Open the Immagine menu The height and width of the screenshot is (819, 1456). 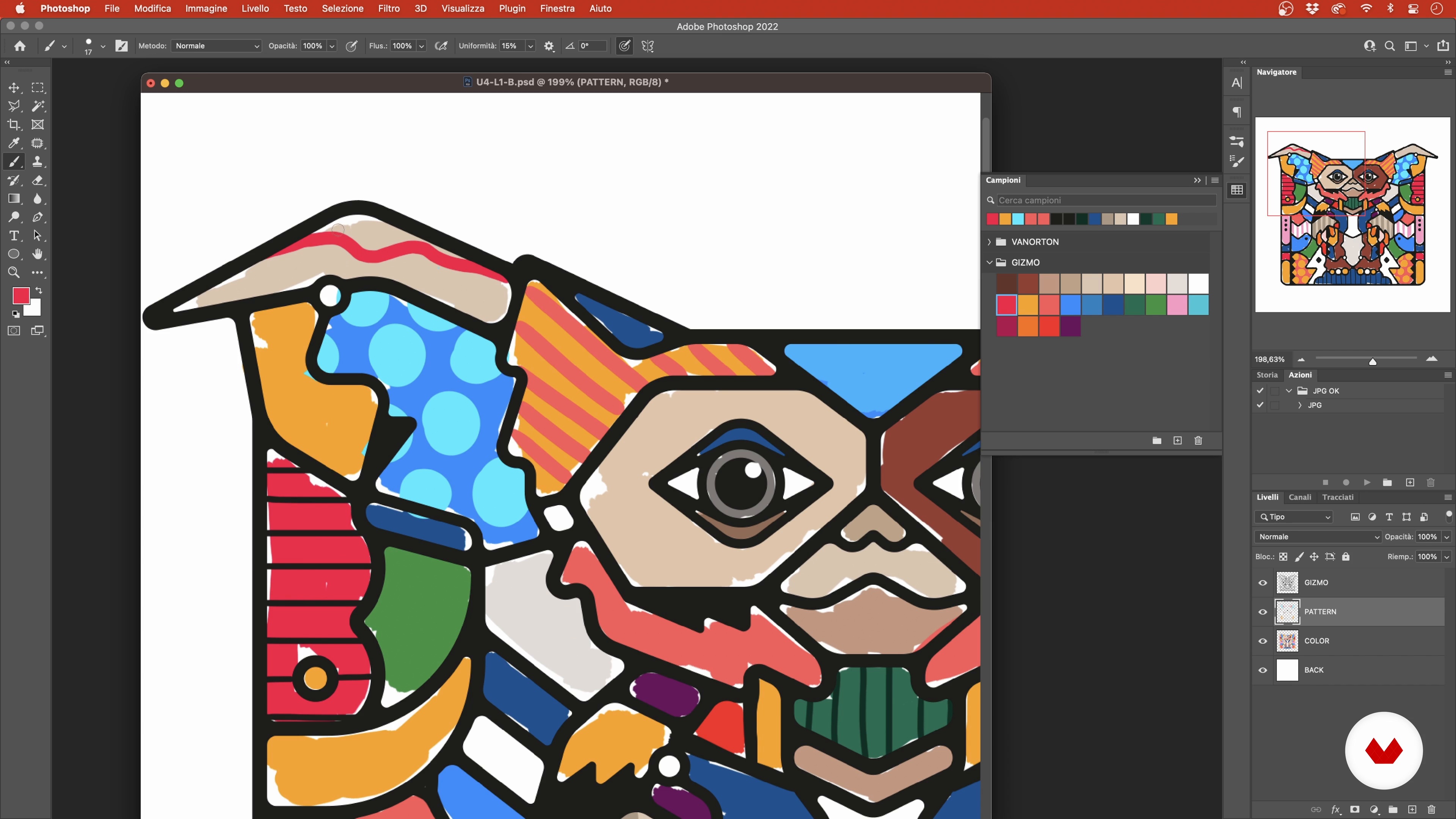click(206, 8)
